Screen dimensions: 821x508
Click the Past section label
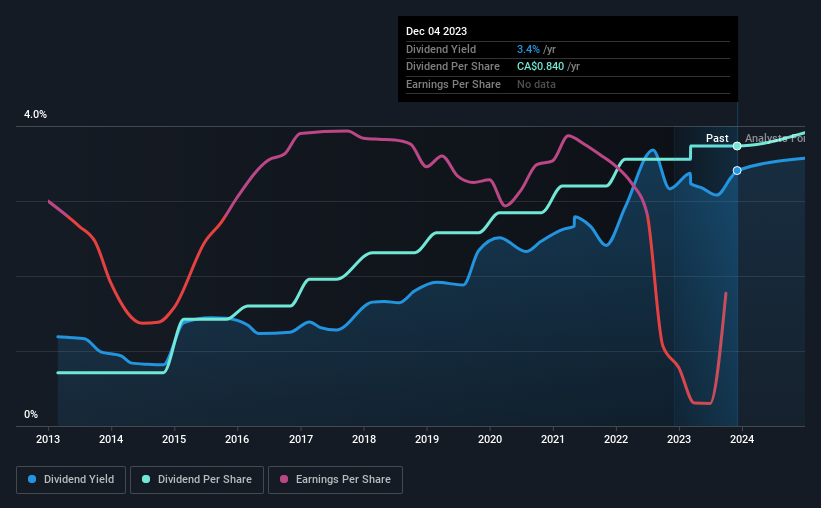(717, 138)
